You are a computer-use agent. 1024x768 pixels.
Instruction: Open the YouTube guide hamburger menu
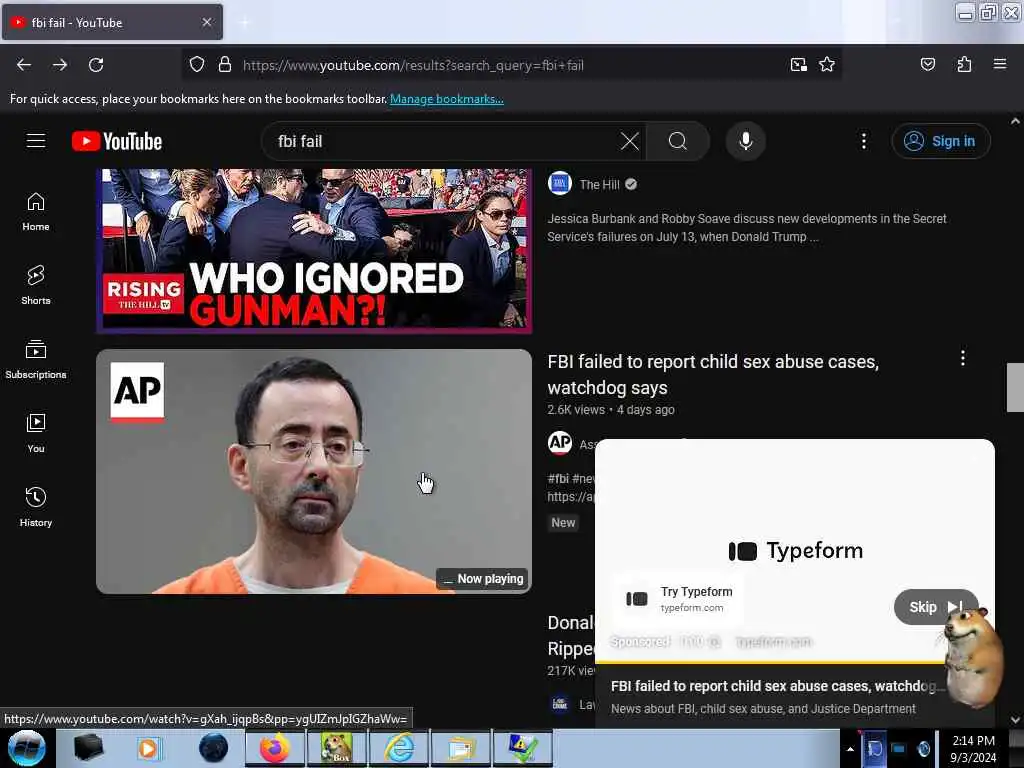click(x=36, y=141)
